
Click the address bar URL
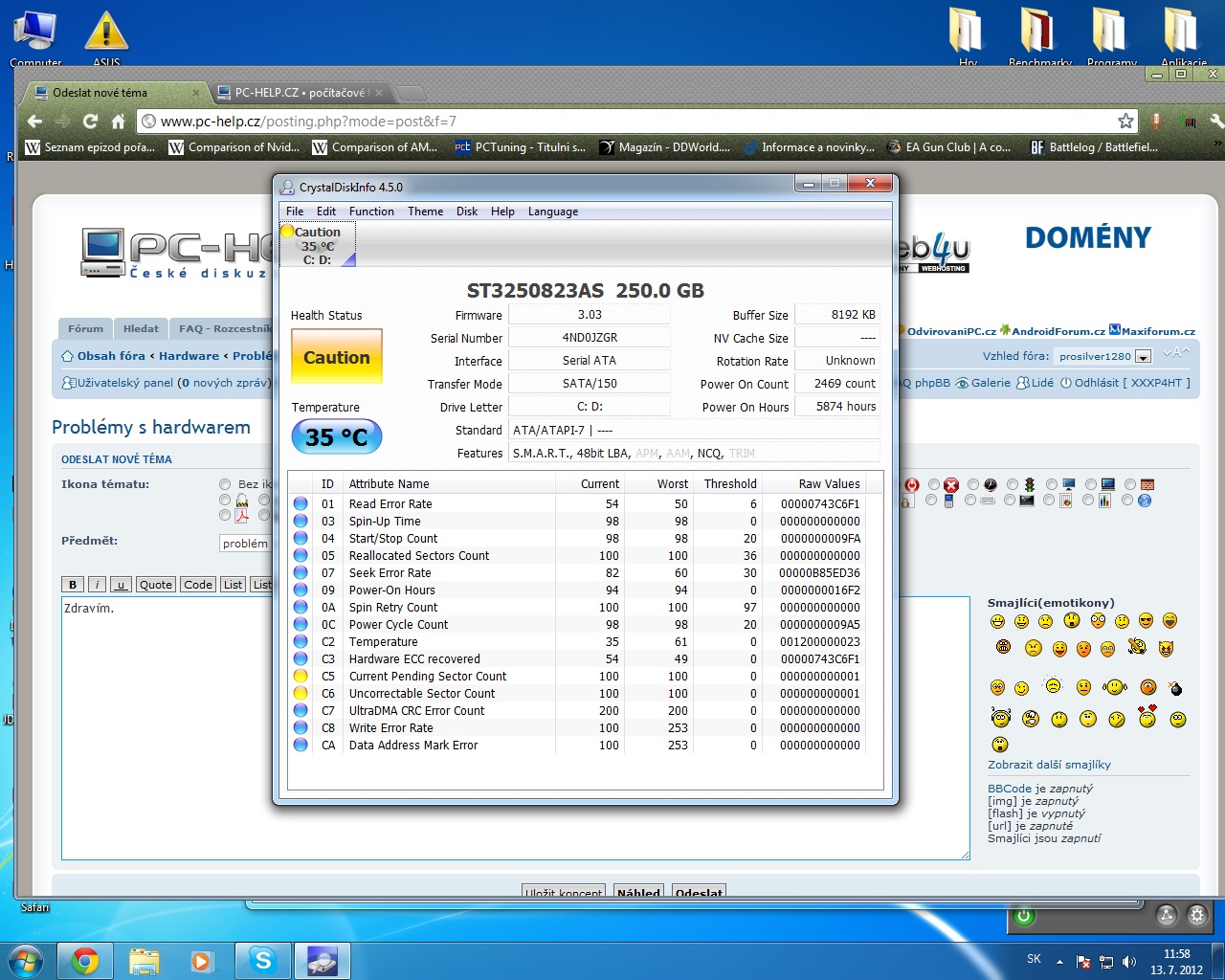[x=308, y=122]
